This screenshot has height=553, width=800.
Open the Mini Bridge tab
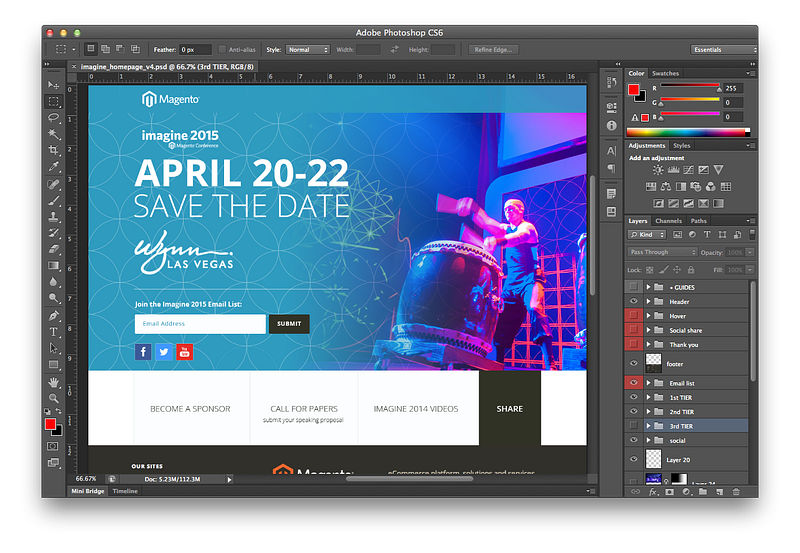pyautogui.click(x=88, y=491)
